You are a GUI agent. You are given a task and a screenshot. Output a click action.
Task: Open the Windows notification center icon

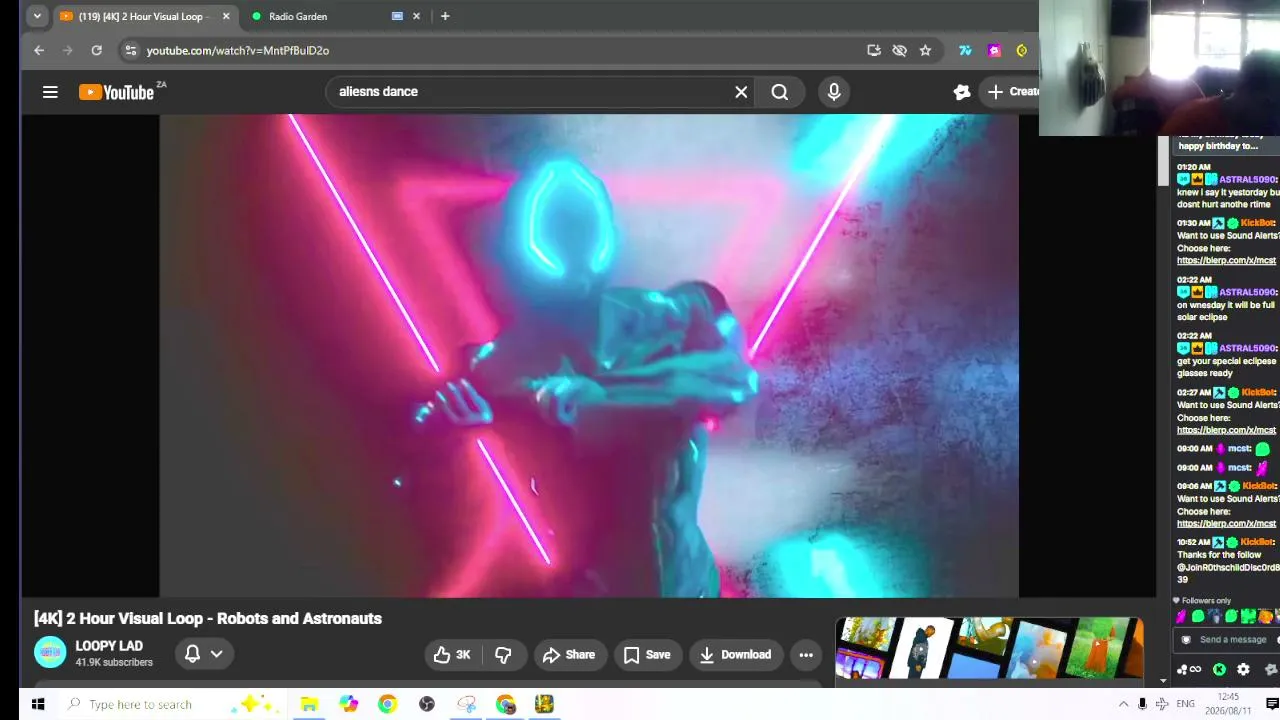[x=1272, y=704]
